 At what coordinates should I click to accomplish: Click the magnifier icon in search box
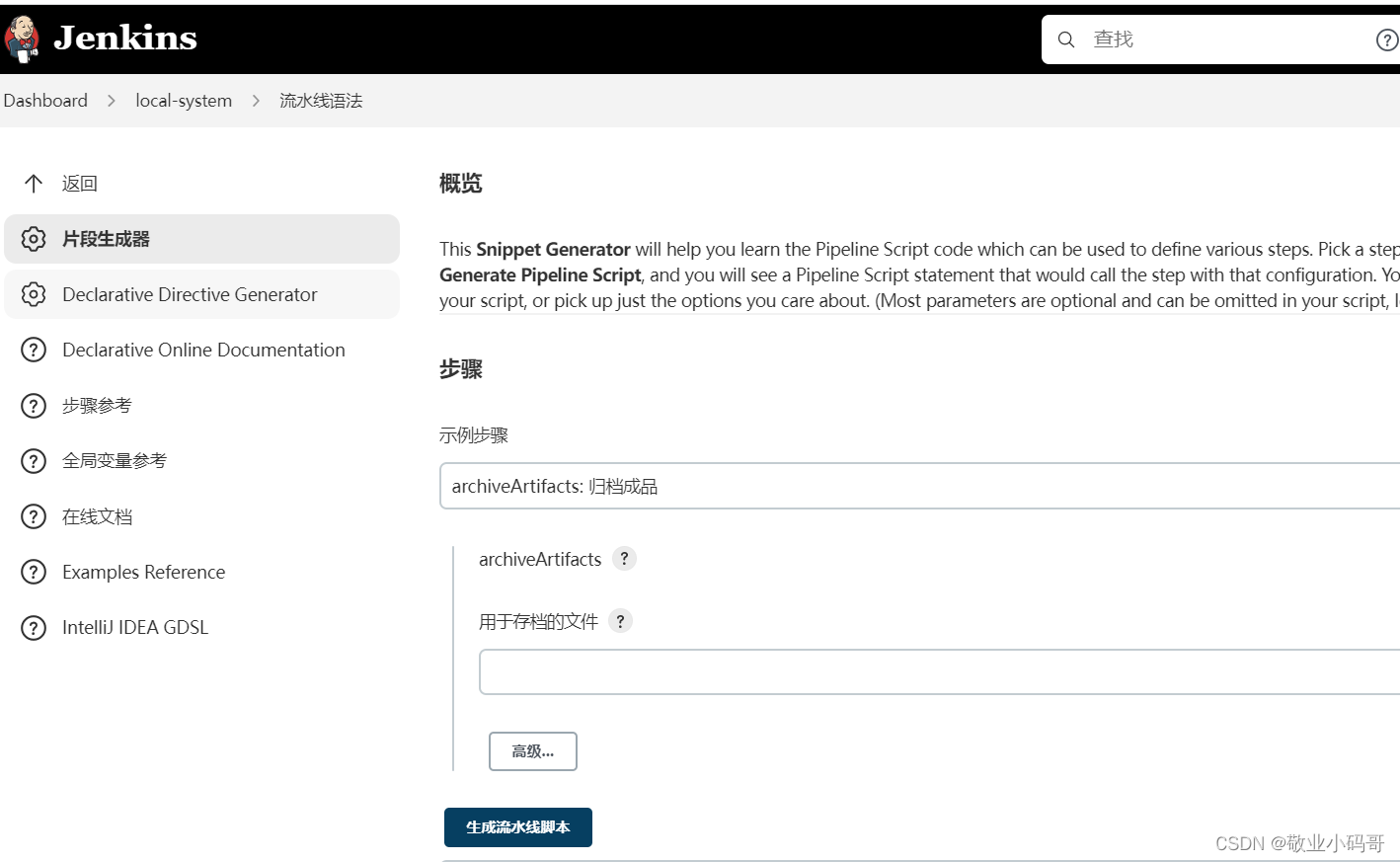1066,39
